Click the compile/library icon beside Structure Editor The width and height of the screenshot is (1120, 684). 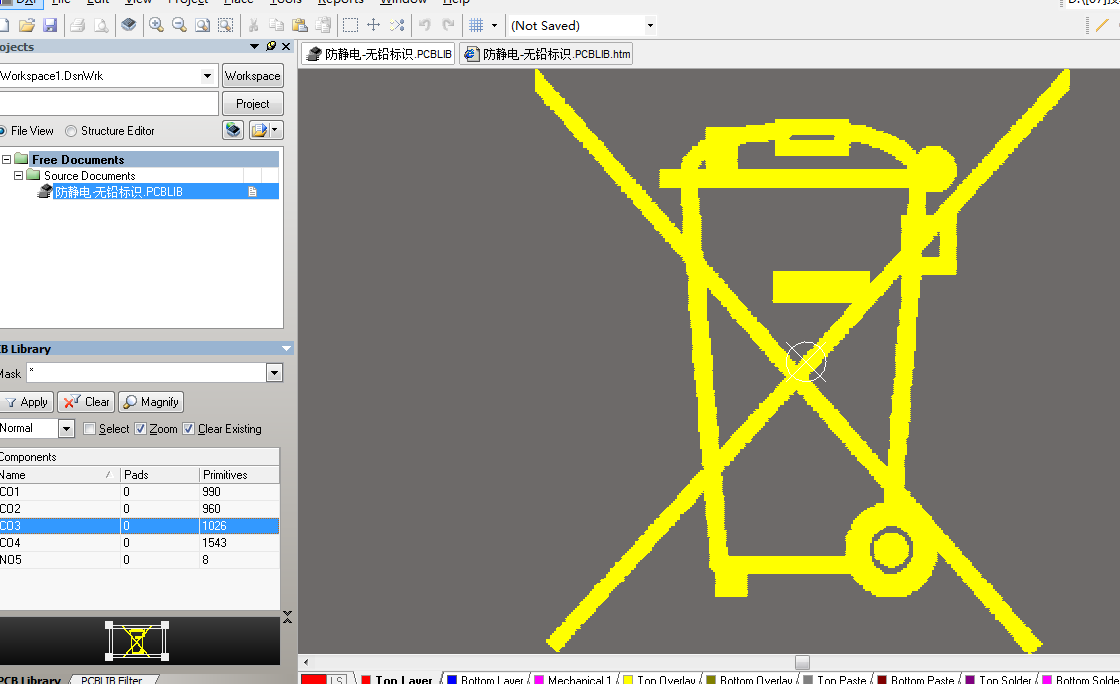pos(233,130)
